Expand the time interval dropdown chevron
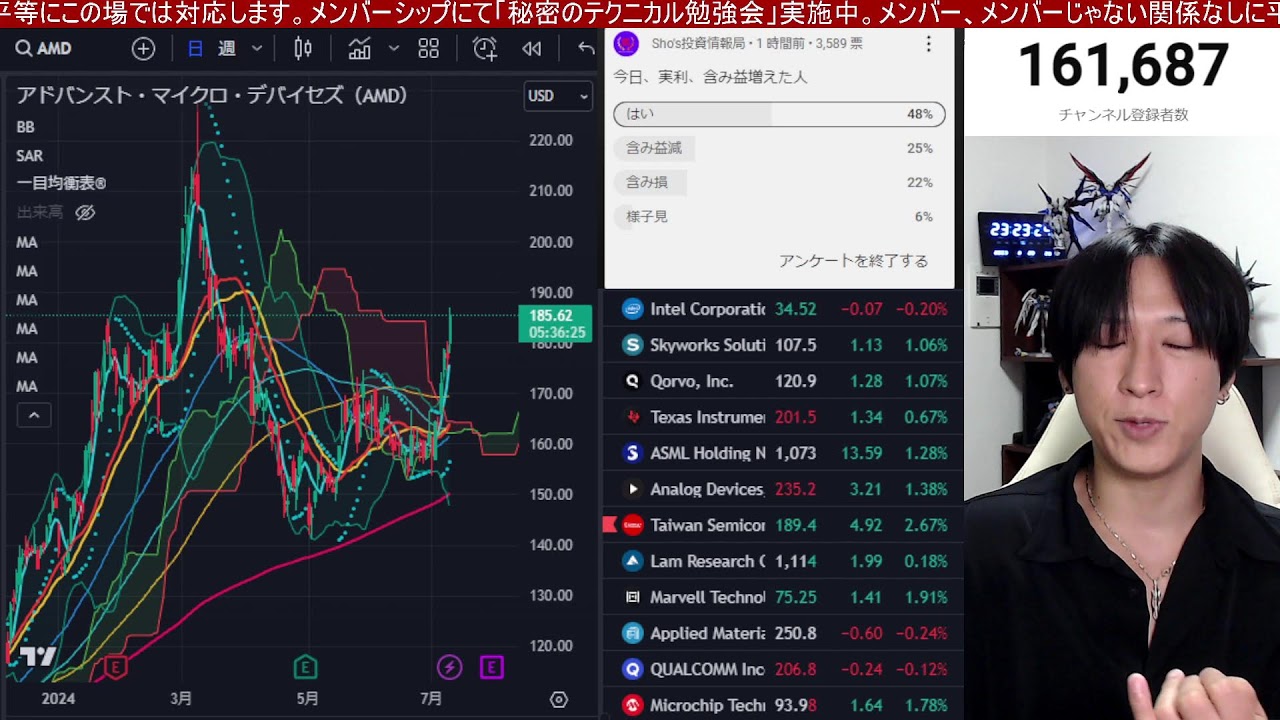 [x=257, y=48]
